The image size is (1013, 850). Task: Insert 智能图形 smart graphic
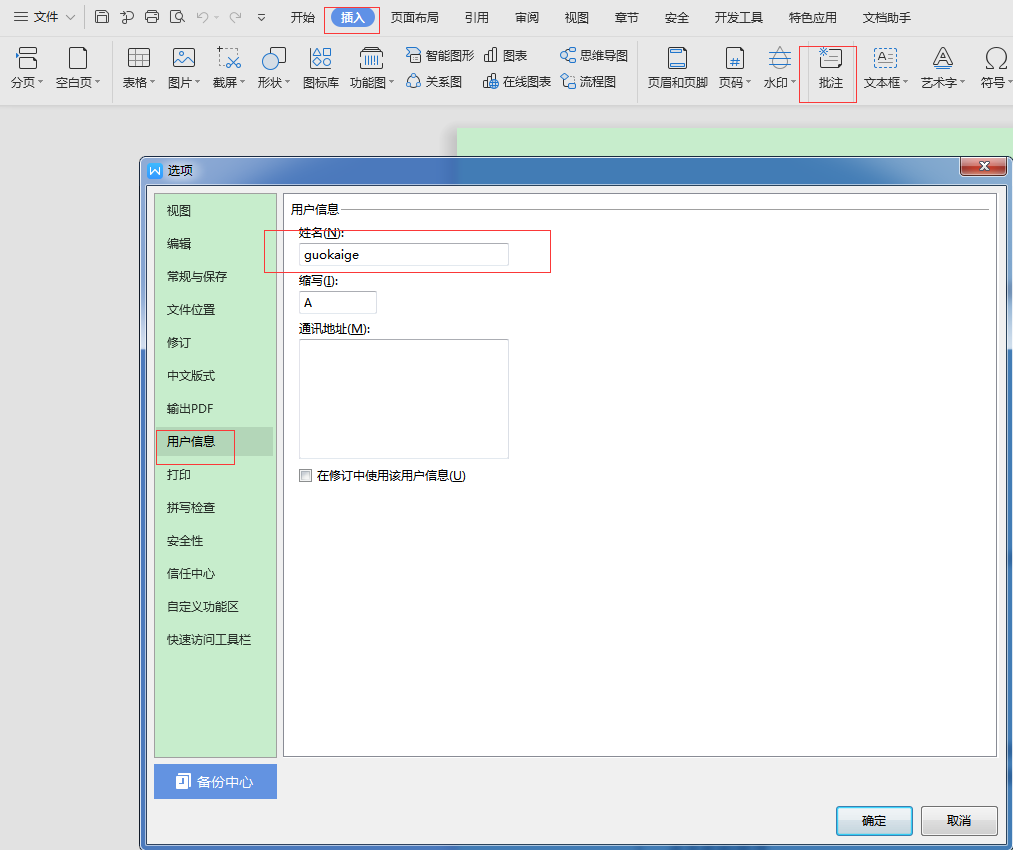click(440, 56)
